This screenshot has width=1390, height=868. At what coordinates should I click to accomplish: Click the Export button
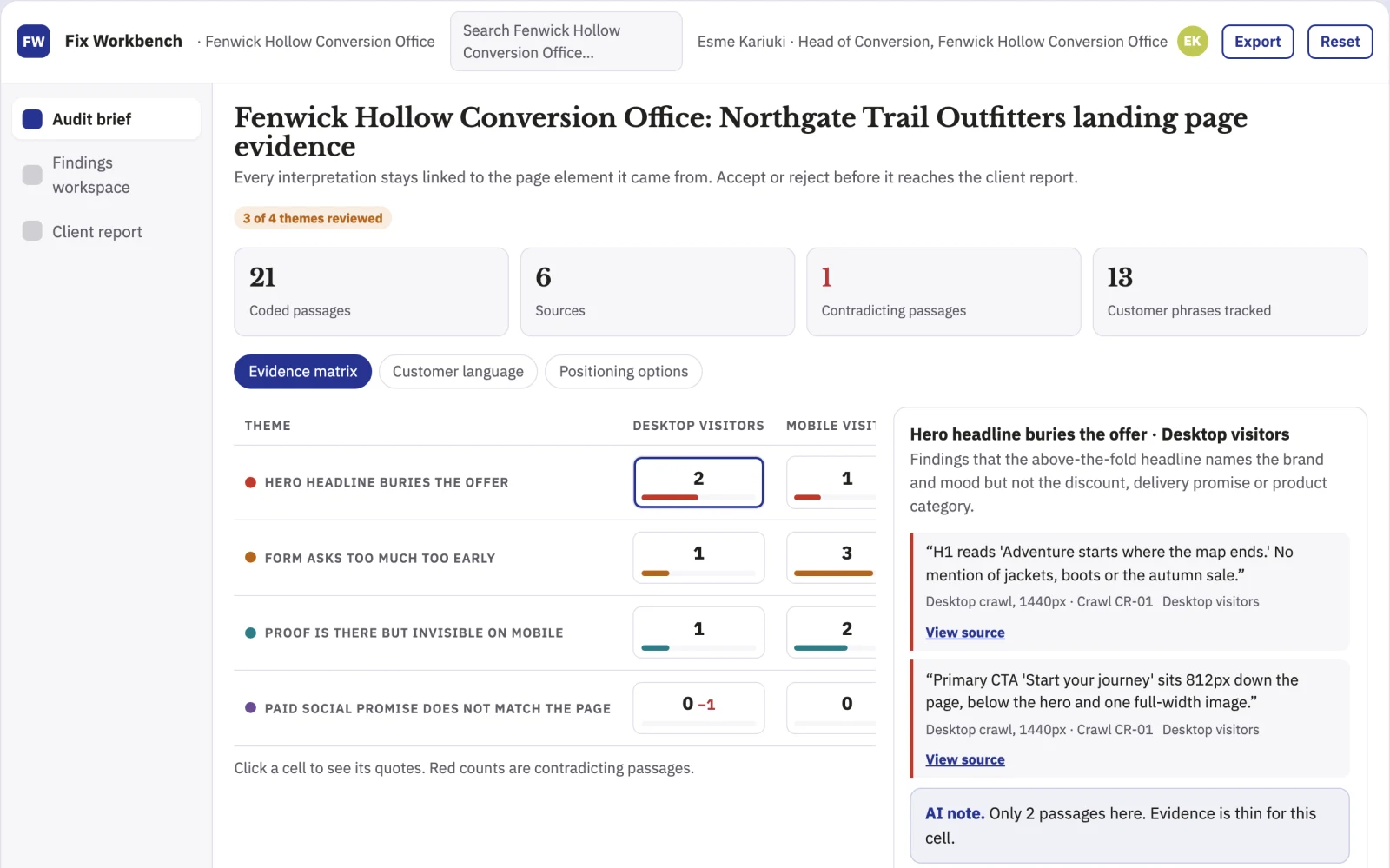tap(1257, 42)
